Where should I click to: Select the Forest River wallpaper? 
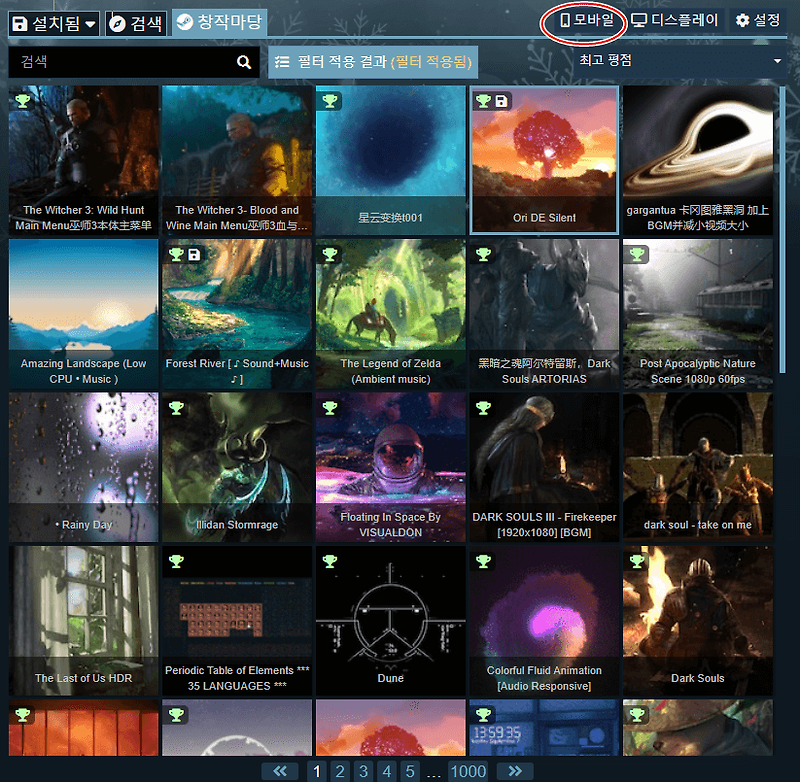coord(237,314)
